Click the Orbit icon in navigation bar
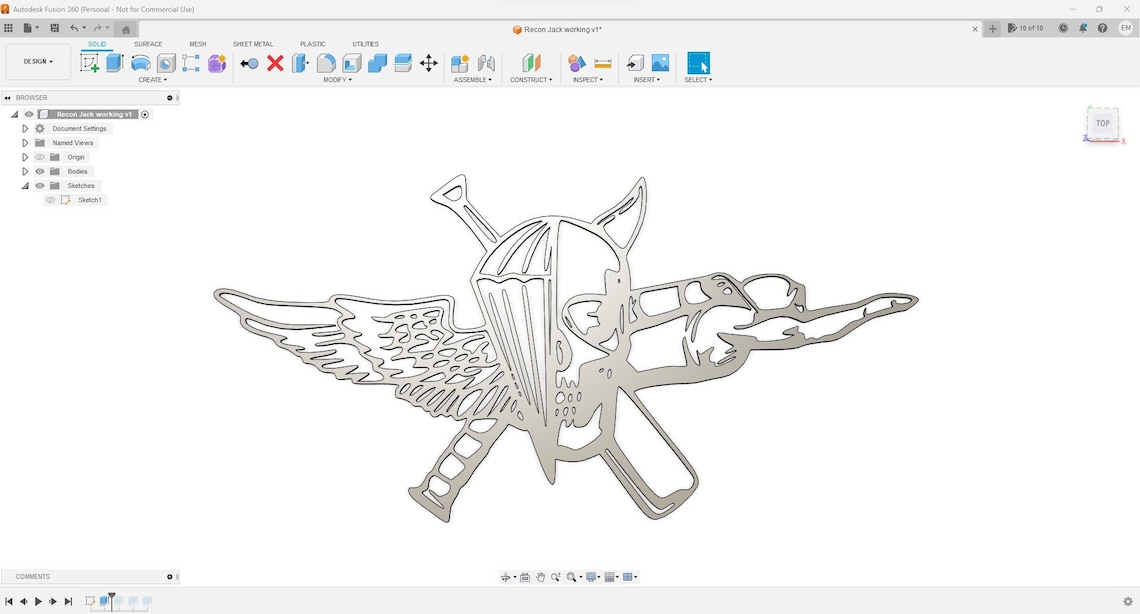Image resolution: width=1140 pixels, height=614 pixels. click(x=507, y=577)
